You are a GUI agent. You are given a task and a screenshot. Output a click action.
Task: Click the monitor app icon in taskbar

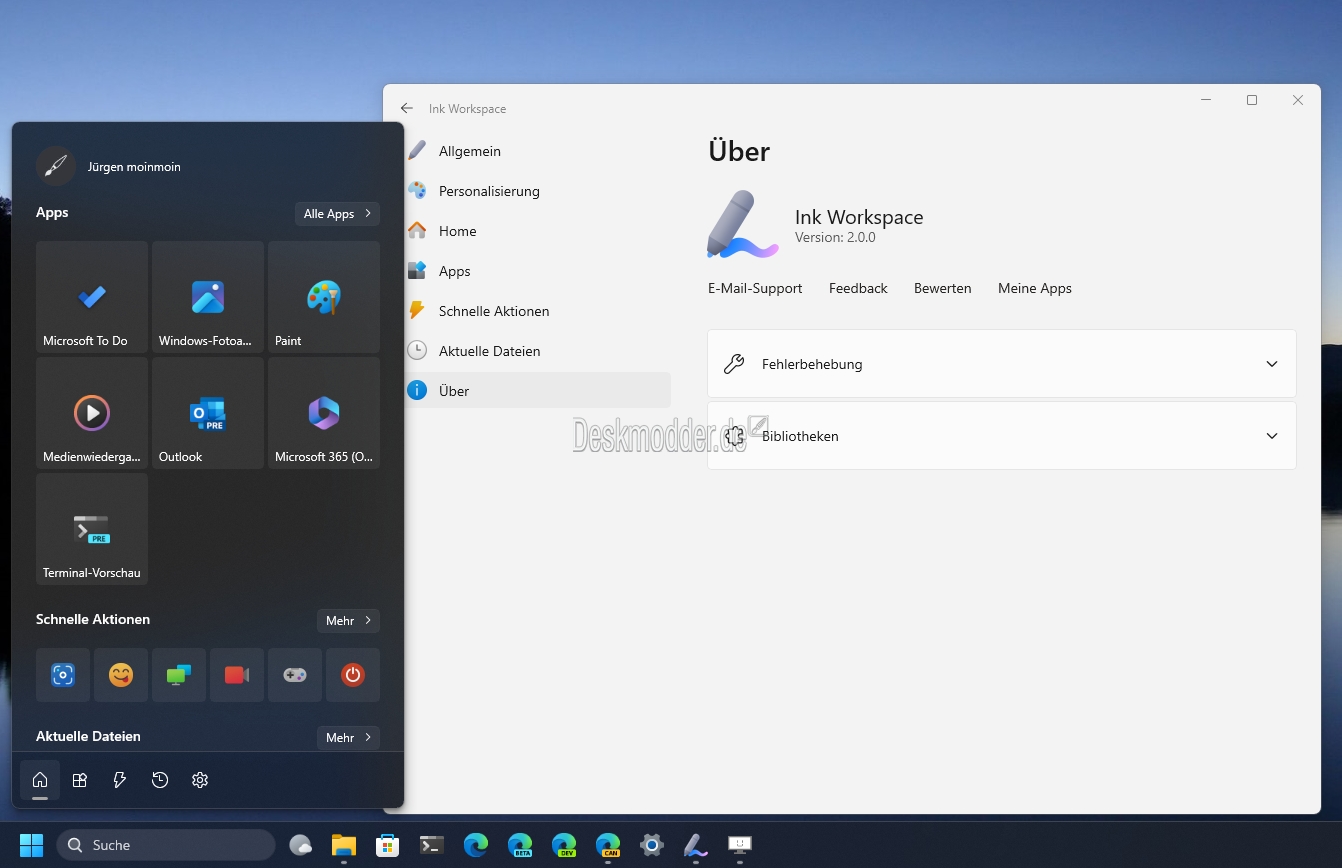pos(740,845)
